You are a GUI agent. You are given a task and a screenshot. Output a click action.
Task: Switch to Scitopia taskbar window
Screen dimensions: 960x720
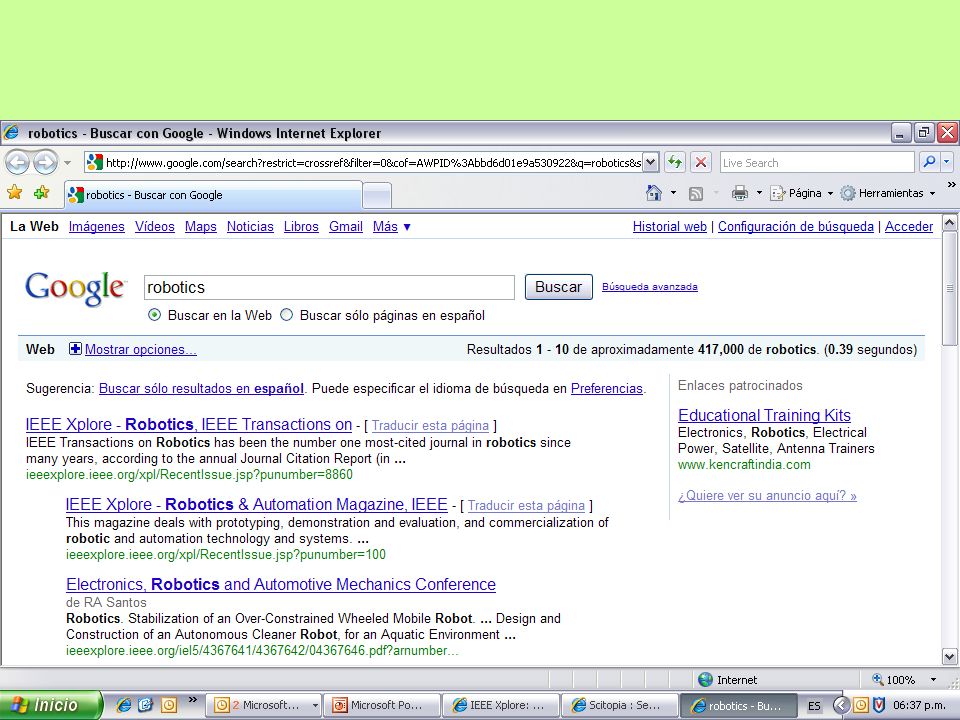coord(620,705)
